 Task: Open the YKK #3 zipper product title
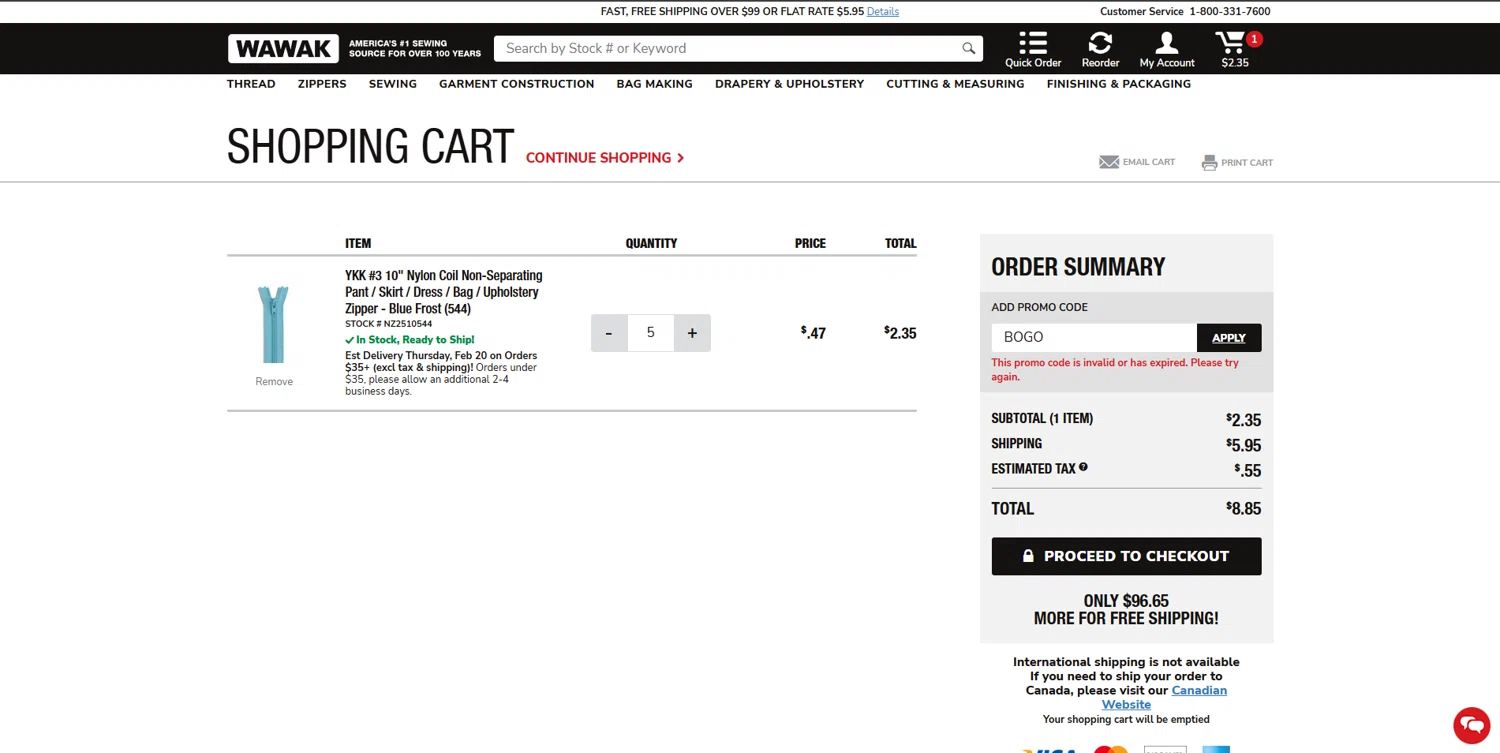click(x=444, y=292)
